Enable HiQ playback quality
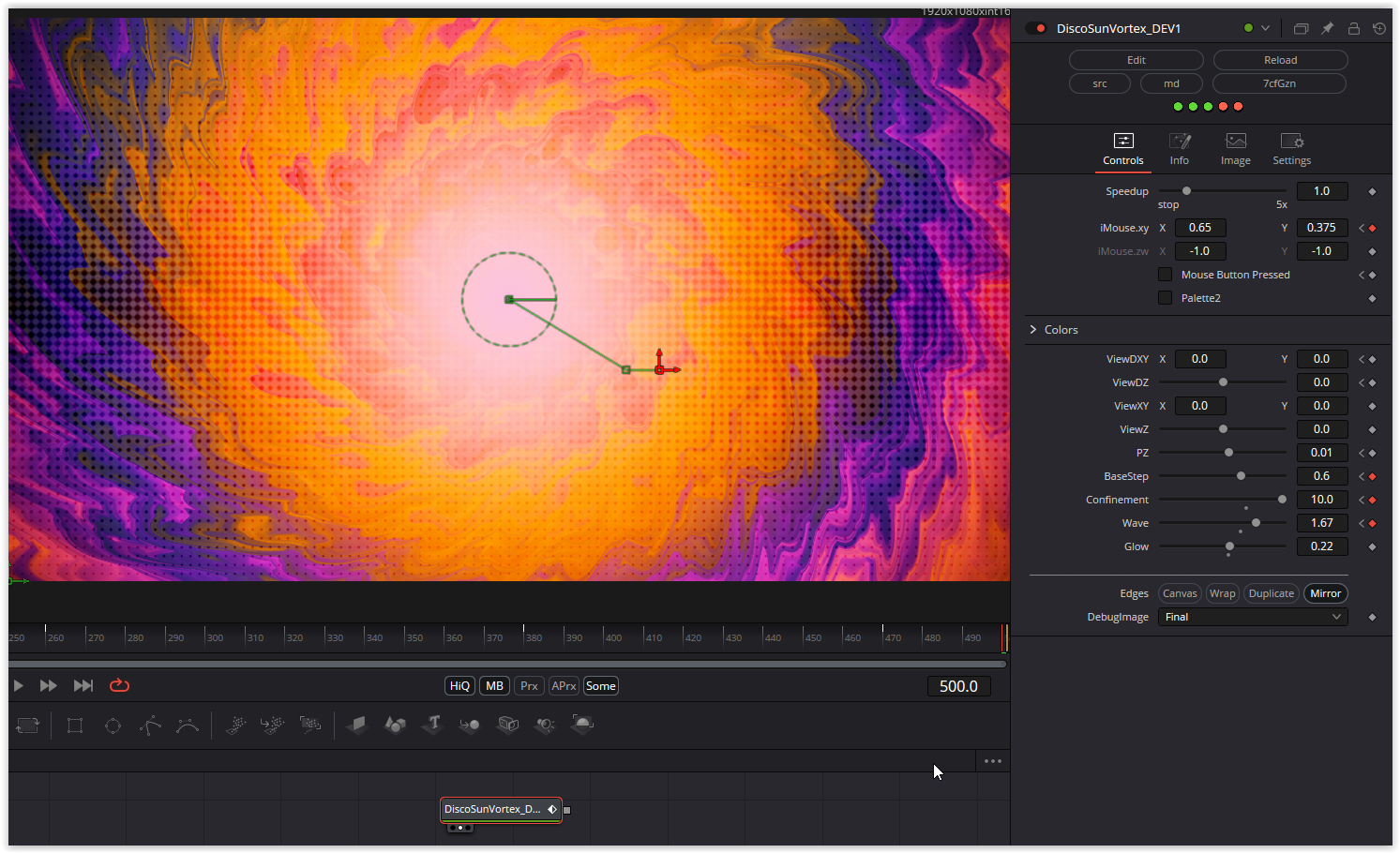The height and width of the screenshot is (853, 1400). [x=459, y=685]
